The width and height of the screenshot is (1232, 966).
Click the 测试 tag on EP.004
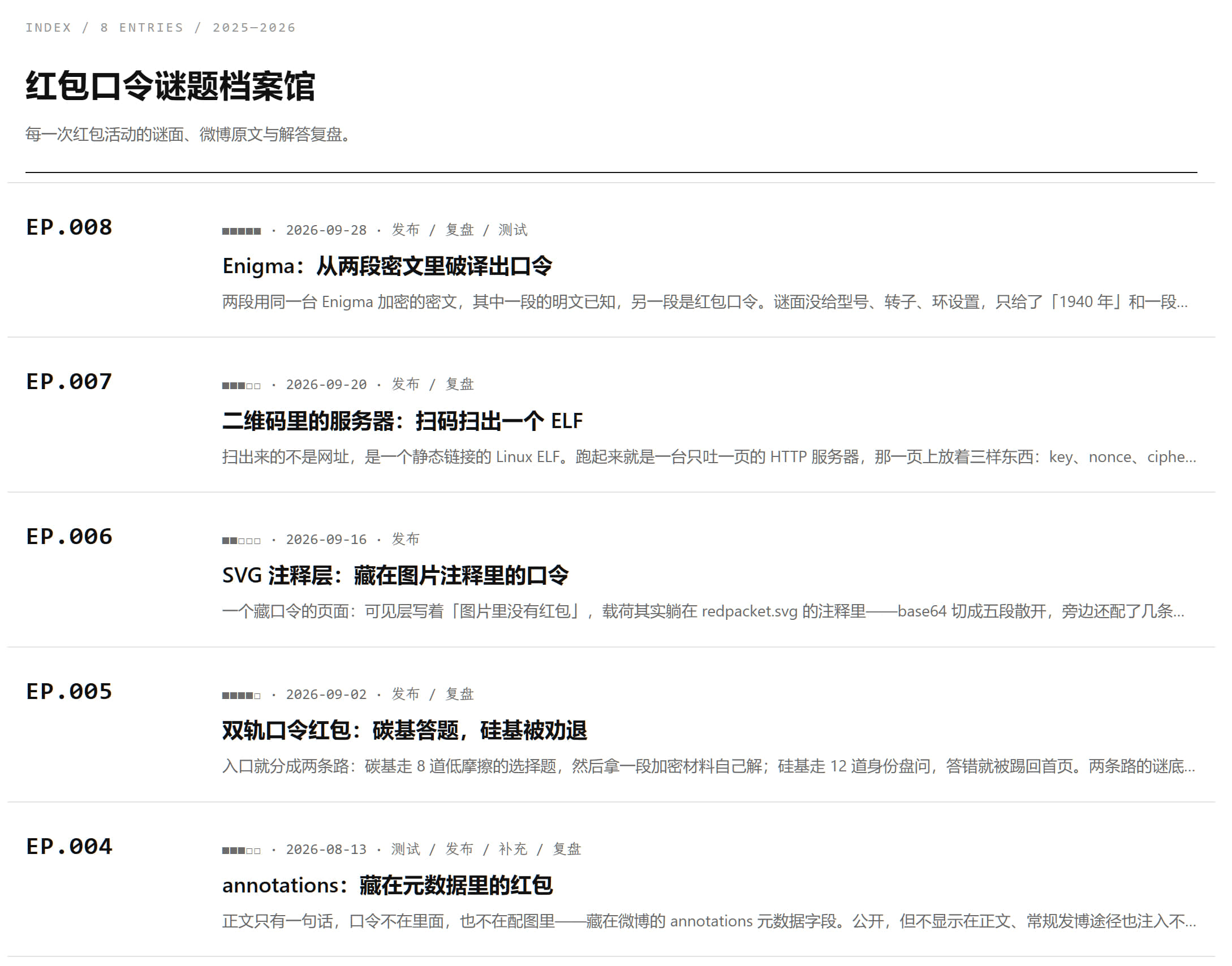tap(406, 849)
